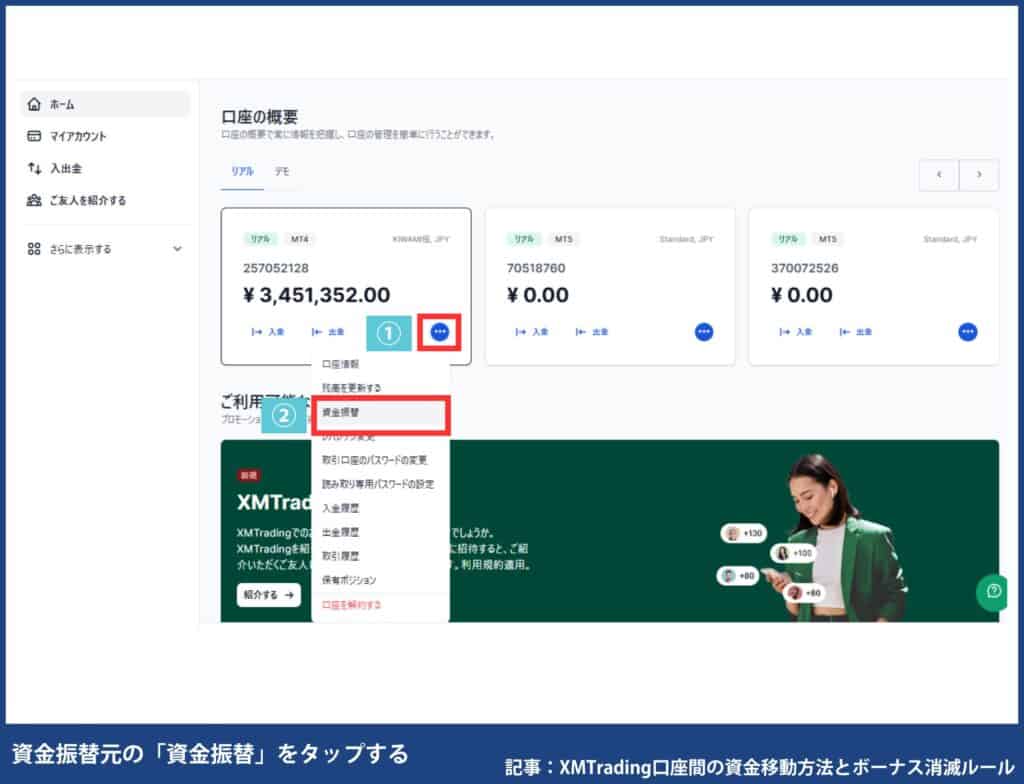This screenshot has width=1024, height=784.
Task: Click the account number 370072526
Action: 804,269
